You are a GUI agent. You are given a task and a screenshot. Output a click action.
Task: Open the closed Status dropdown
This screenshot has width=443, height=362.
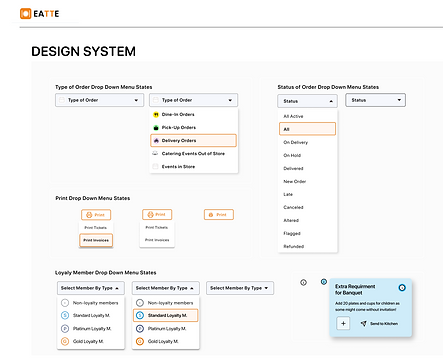pyautogui.click(x=375, y=100)
